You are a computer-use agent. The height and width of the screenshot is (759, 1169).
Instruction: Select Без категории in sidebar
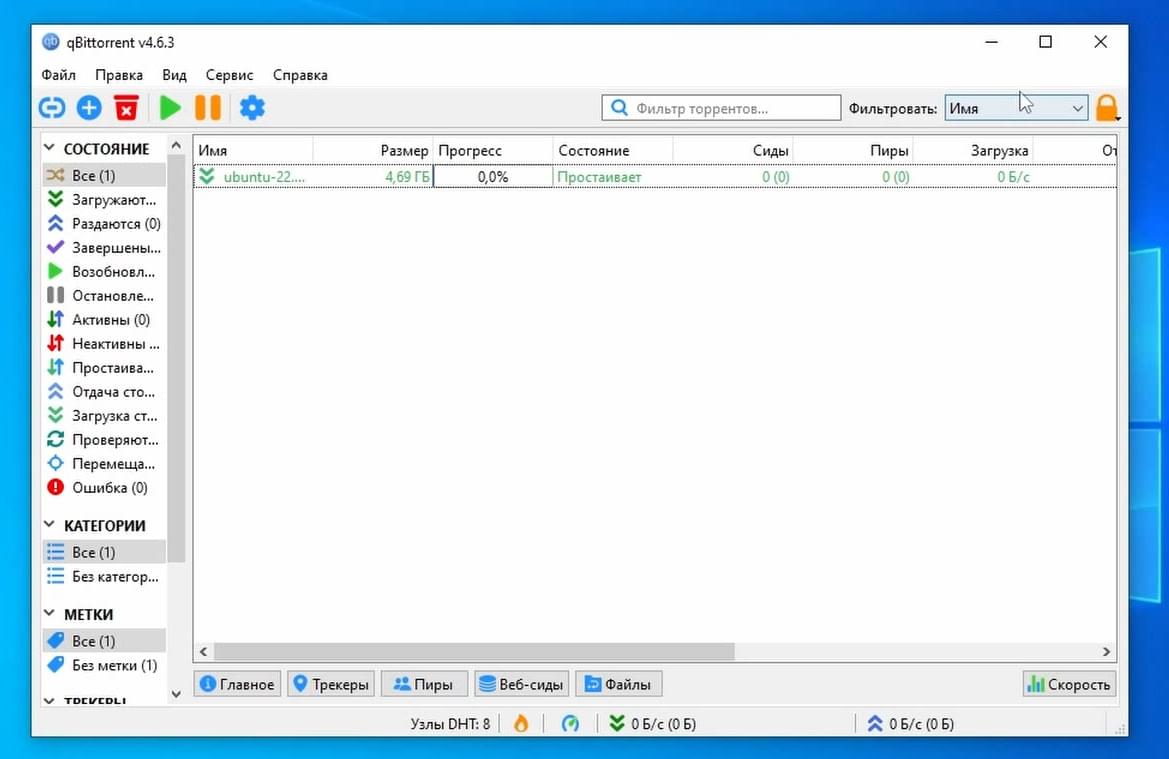tap(104, 576)
